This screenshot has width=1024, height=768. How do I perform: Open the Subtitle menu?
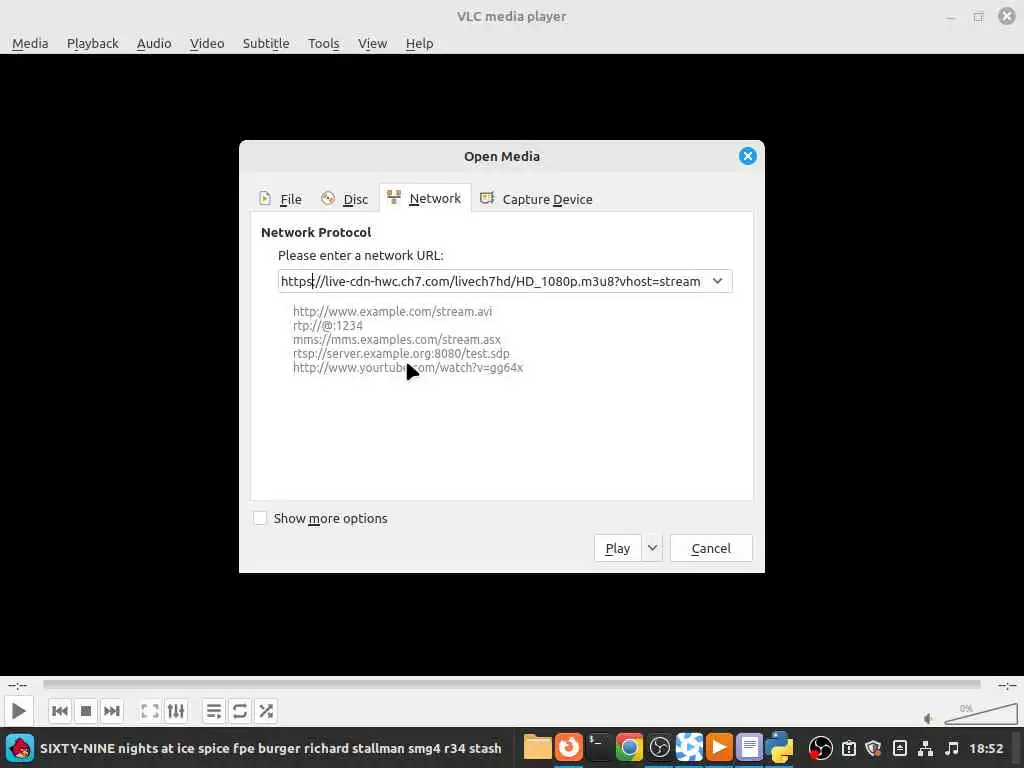click(266, 43)
